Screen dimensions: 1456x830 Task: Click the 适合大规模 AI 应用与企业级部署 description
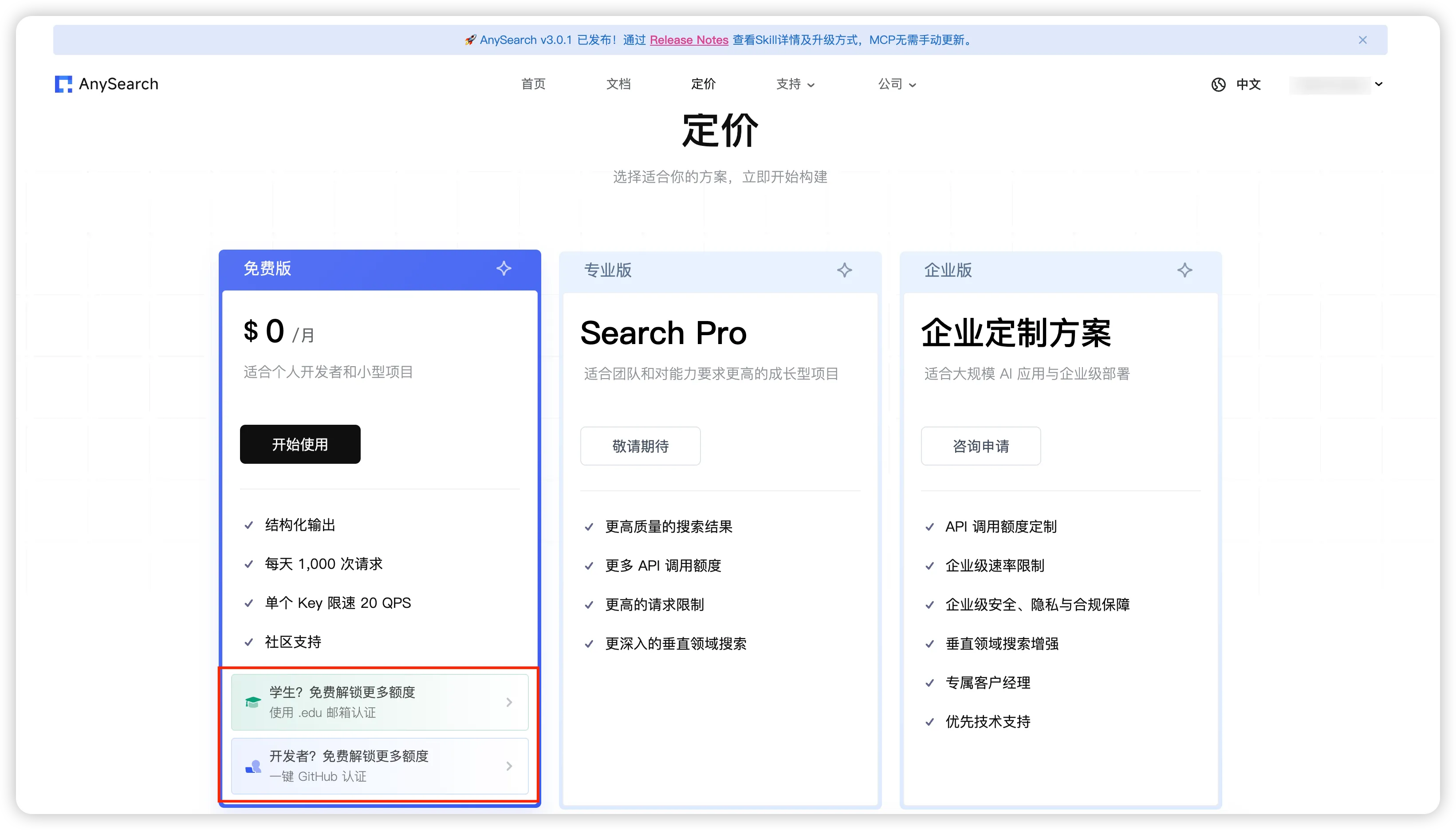pos(1027,374)
